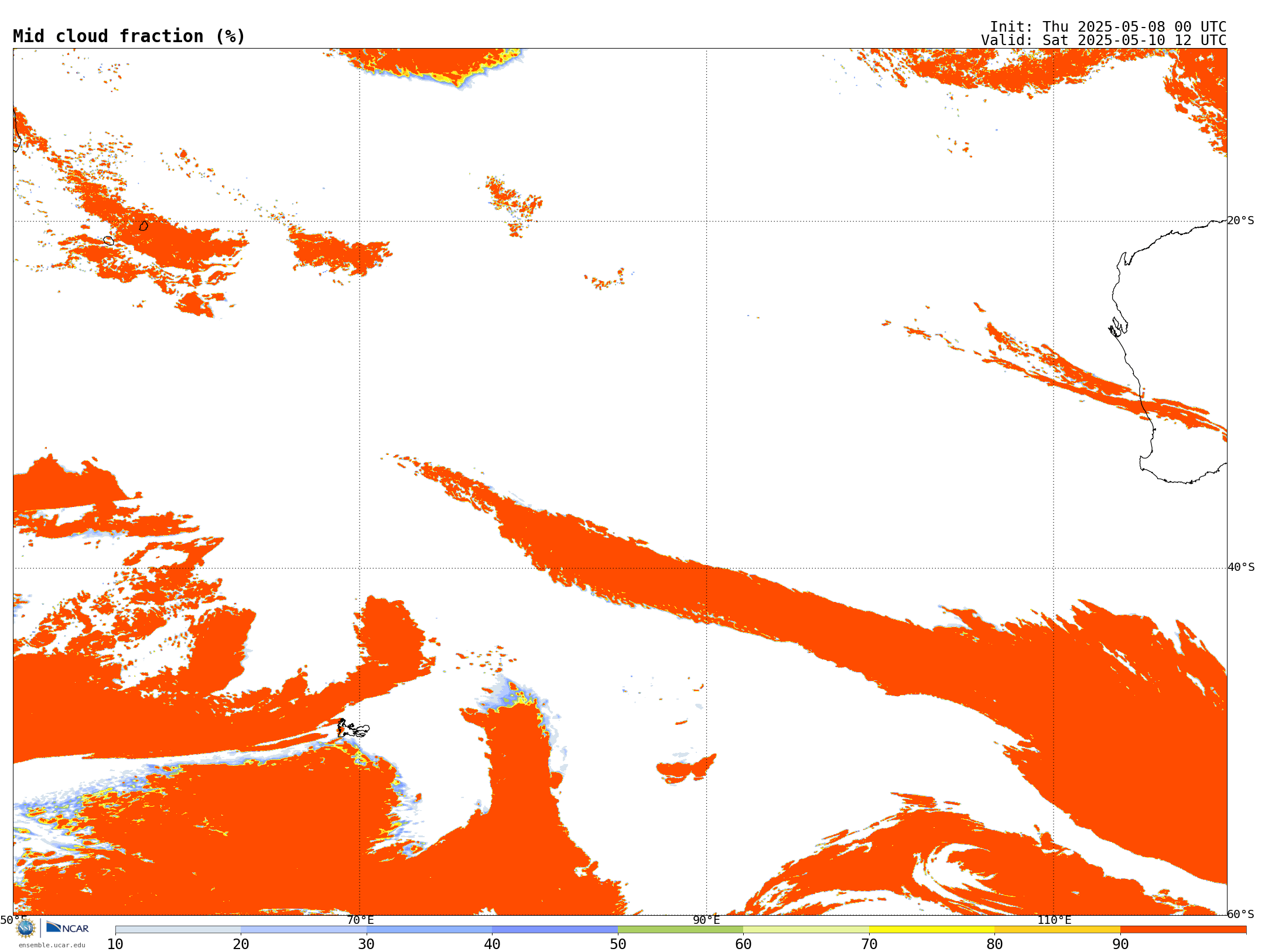The height and width of the screenshot is (952, 1265).
Task: Click the colorbar tick label 60
Action: (743, 944)
